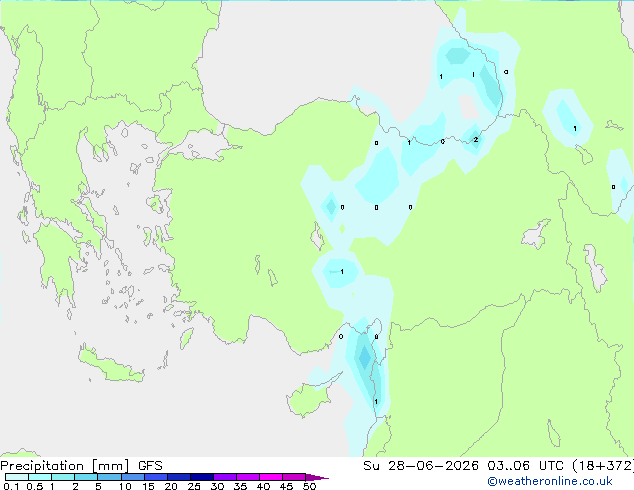Click the '03..06 UTC' time text

click(x=525, y=466)
